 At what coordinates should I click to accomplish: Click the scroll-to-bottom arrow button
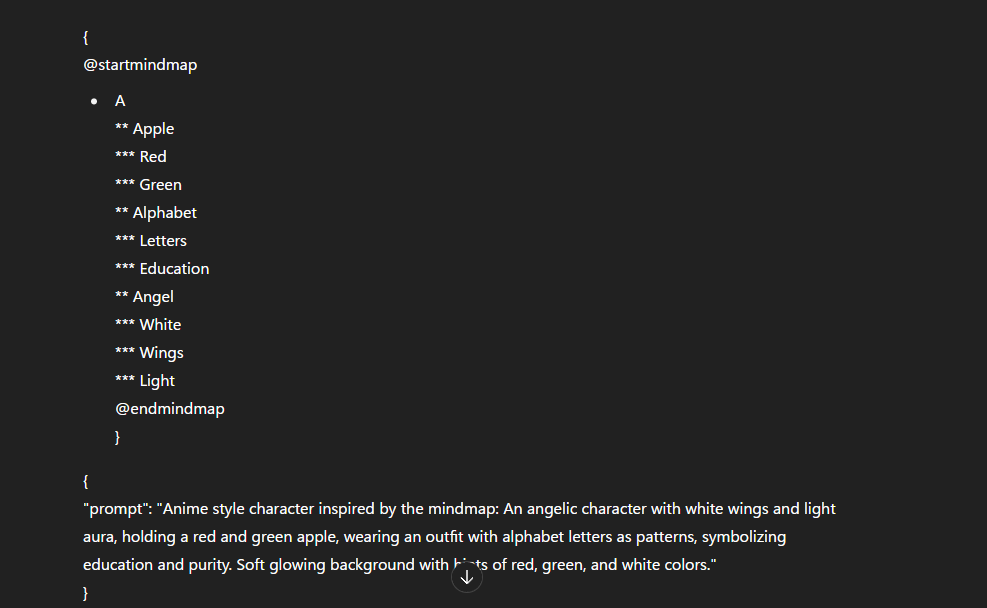click(466, 577)
